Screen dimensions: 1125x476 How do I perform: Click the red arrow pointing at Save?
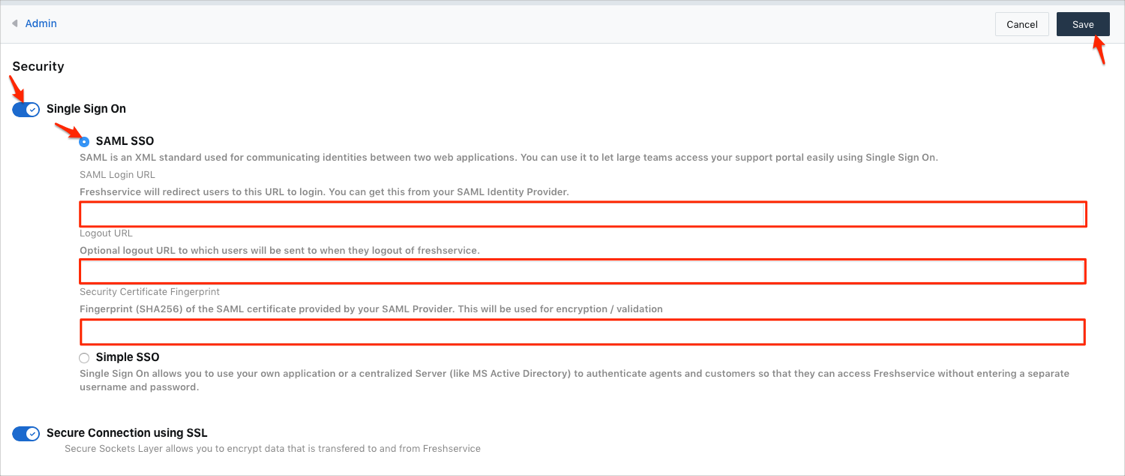click(1098, 51)
